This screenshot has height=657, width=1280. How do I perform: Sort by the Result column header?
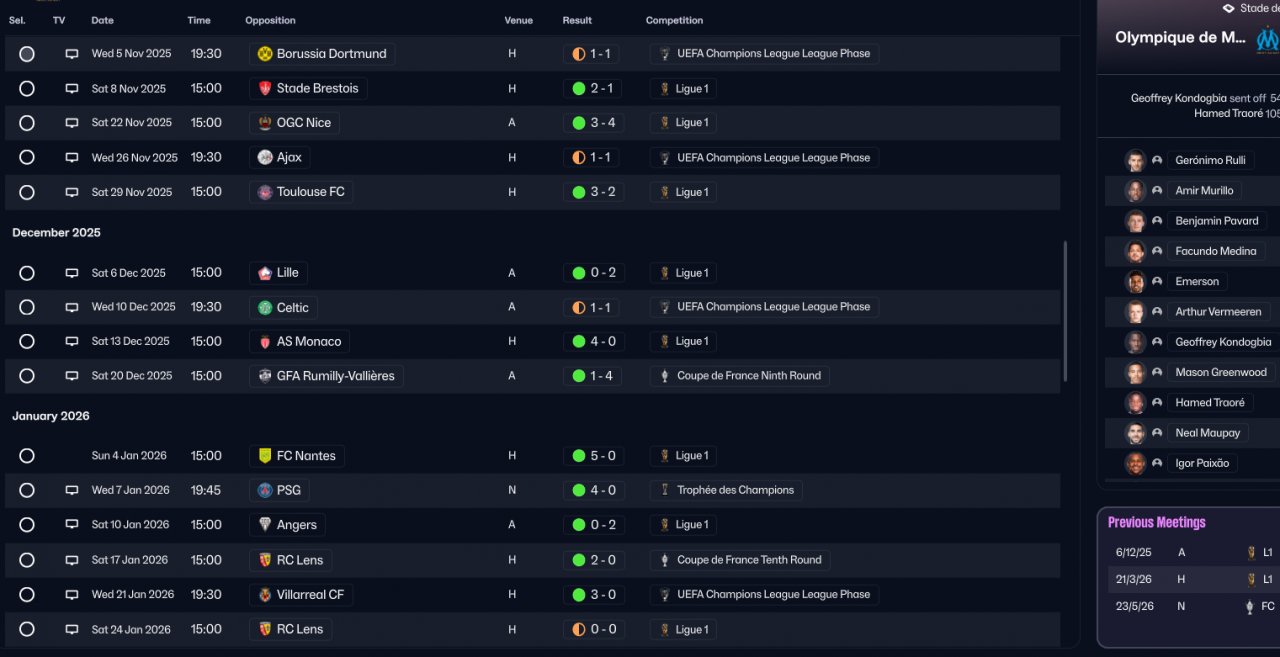point(577,20)
